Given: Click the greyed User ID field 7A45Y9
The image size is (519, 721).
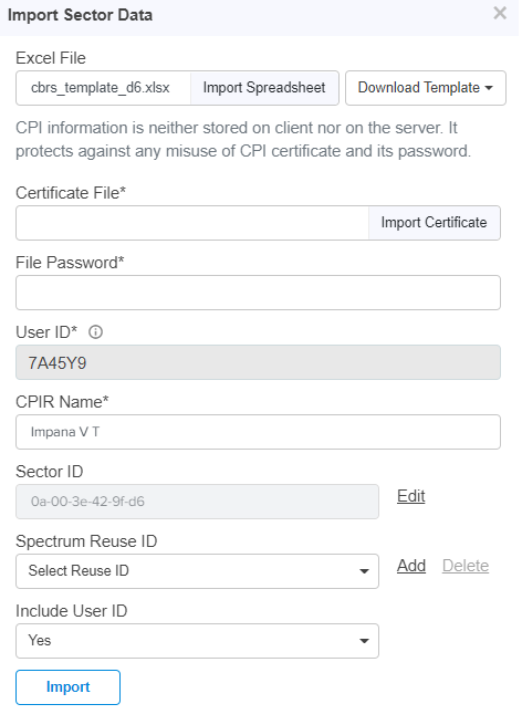Looking at the screenshot, I should click(x=258, y=363).
